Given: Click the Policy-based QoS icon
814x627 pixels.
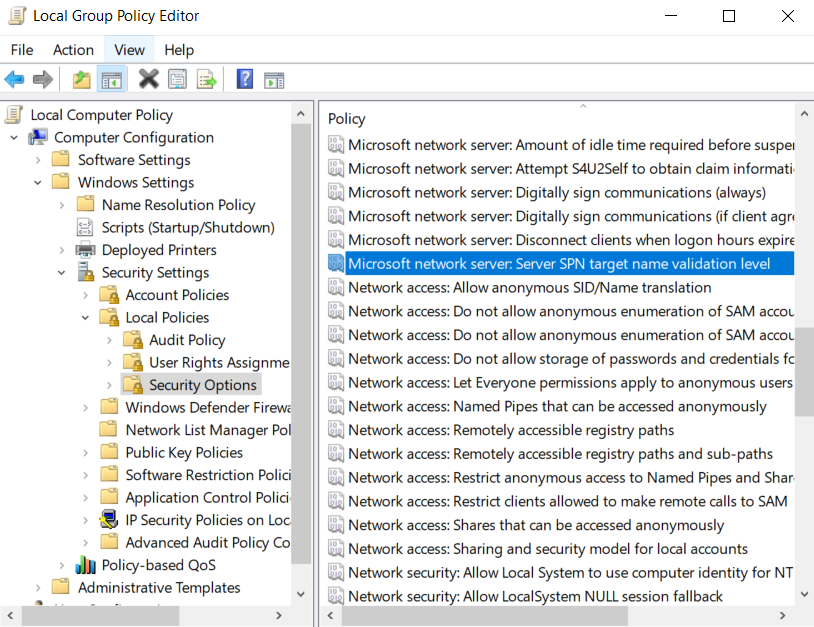Looking at the screenshot, I should pyautogui.click(x=85, y=564).
